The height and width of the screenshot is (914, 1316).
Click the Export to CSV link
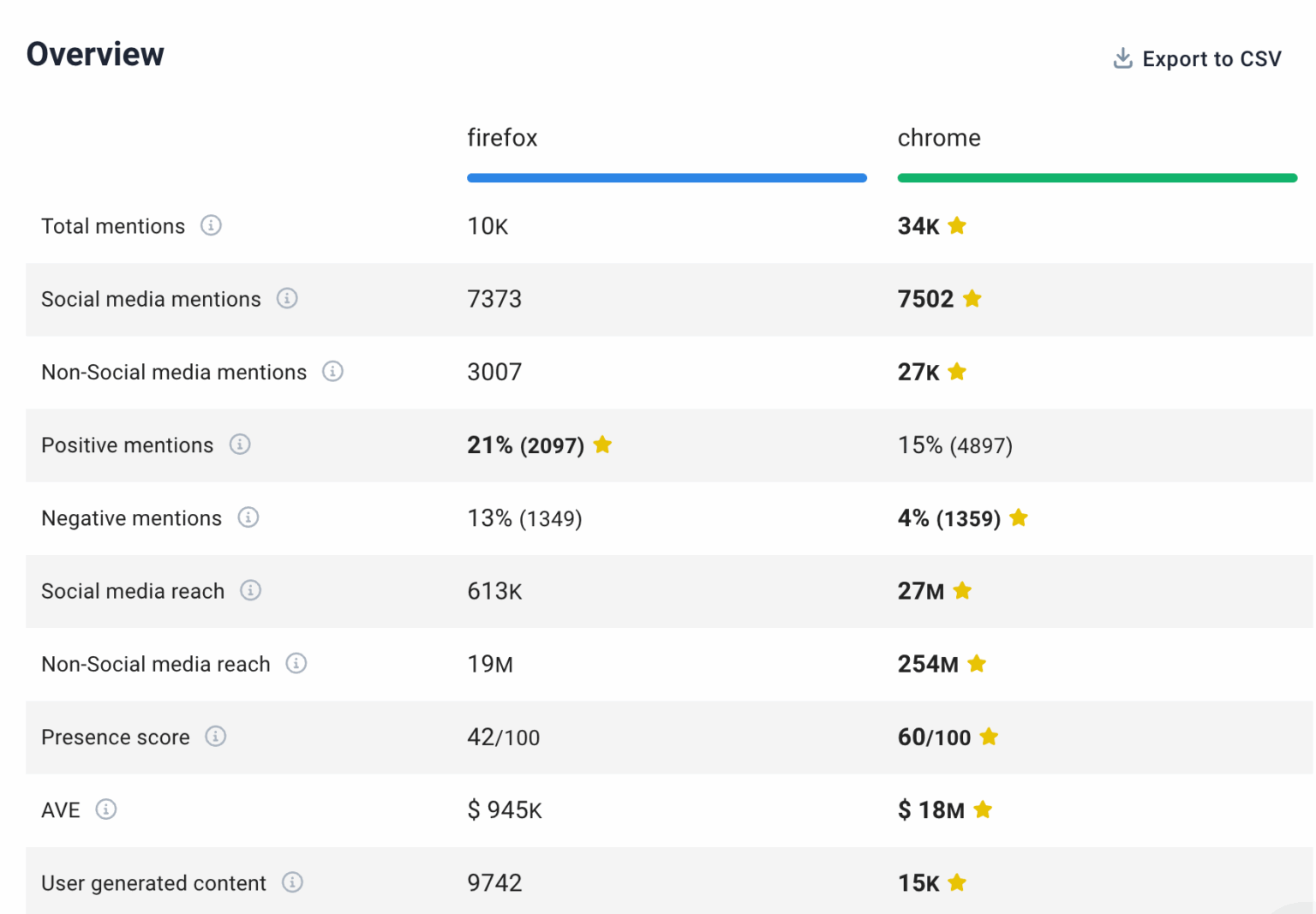[1212, 58]
